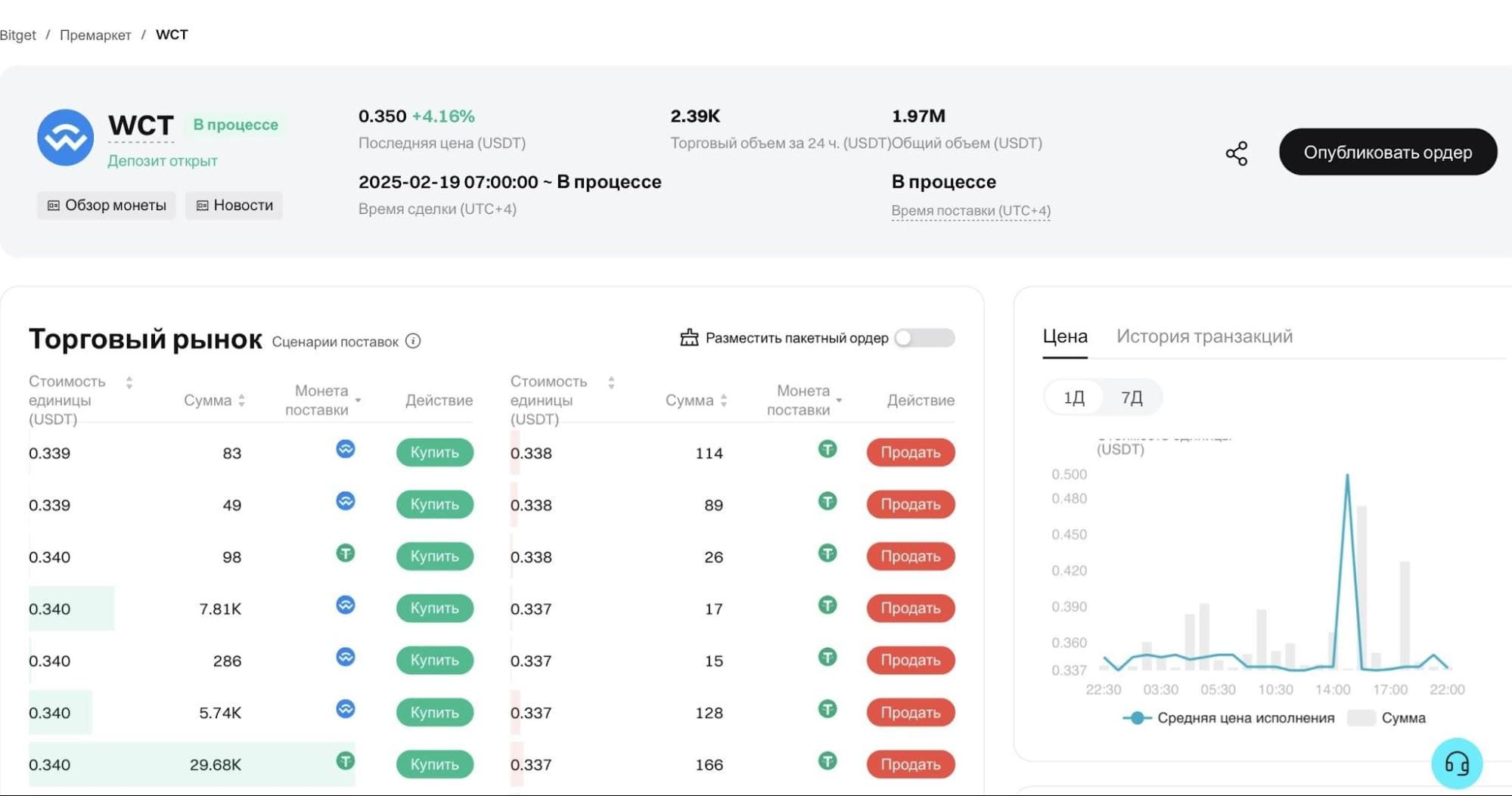Open sell table Монета поставки filter dropdown
This screenshot has height=796, width=1512.
click(x=840, y=401)
